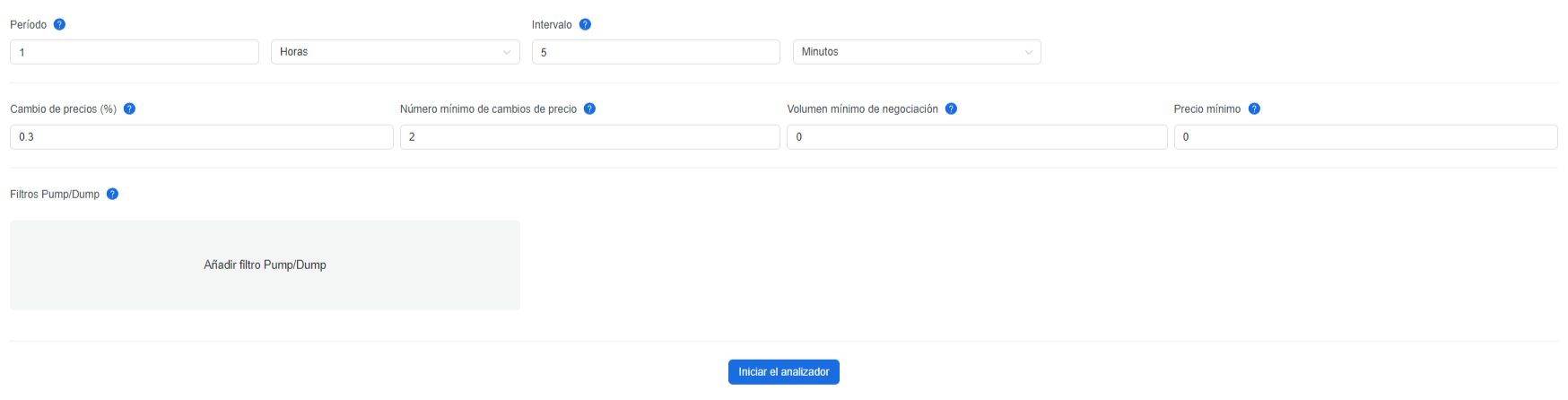Click the Volumen mínimo de negociación input
The width and height of the screenshot is (1568, 400).
(x=977, y=137)
